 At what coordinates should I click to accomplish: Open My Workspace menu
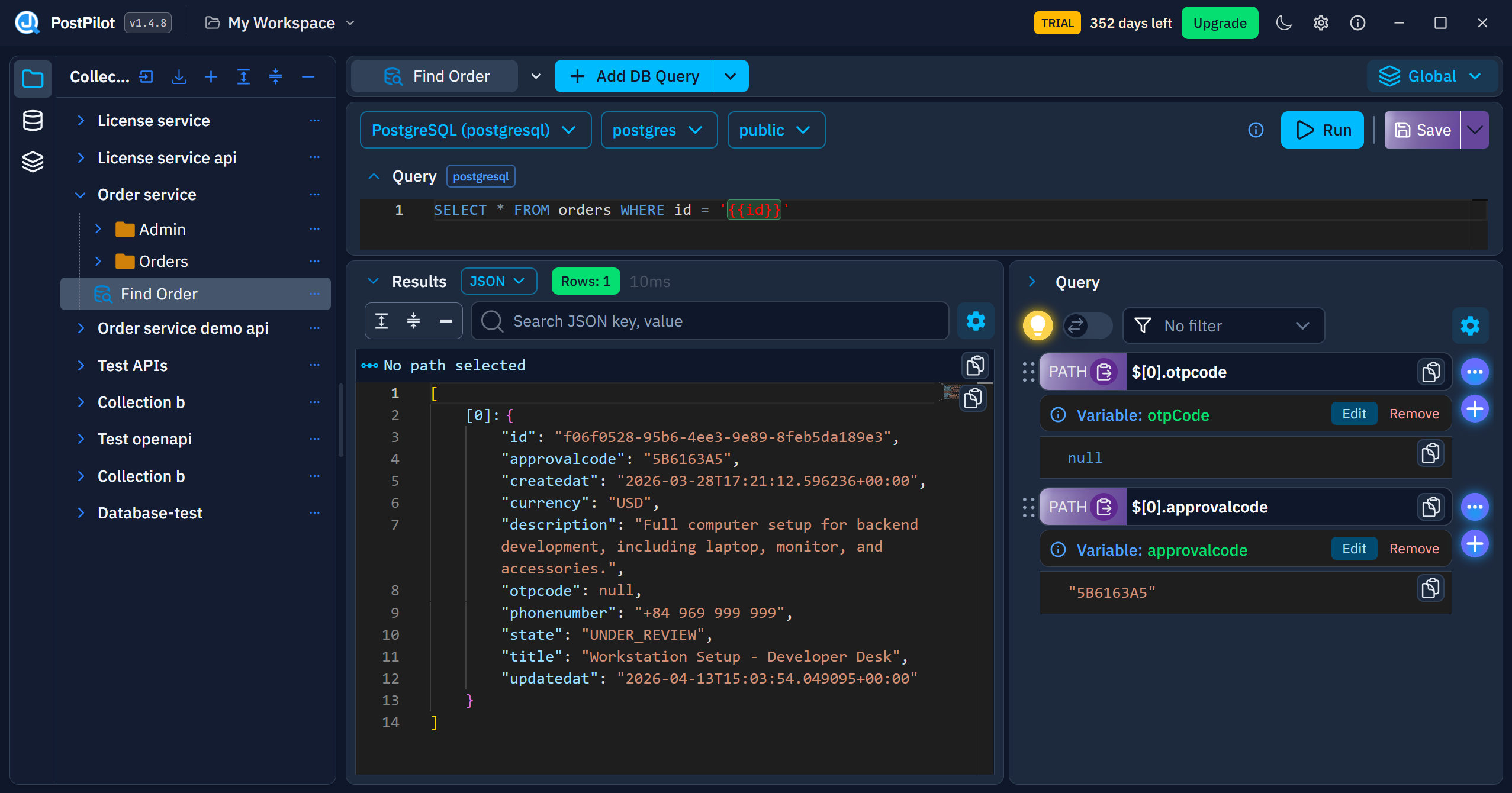tap(279, 23)
